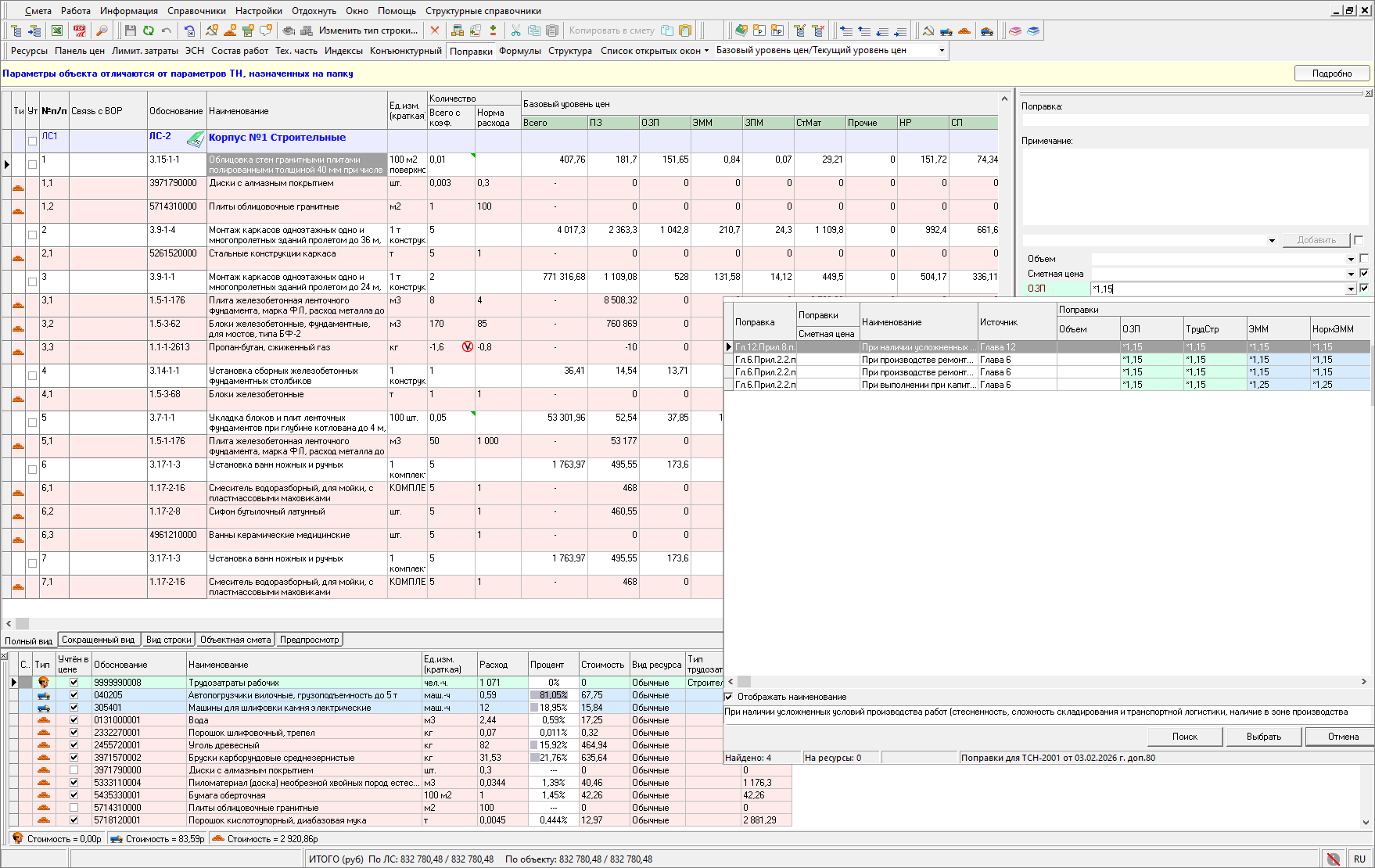This screenshot has height=868, width=1375.
Task: Click the add material bricks icon
Action: [x=230, y=30]
